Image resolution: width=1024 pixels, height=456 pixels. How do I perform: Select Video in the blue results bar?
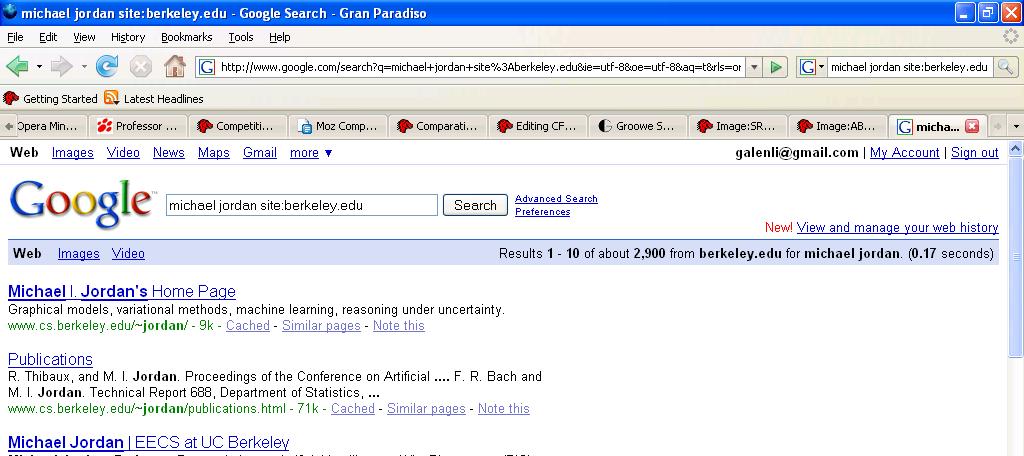coord(128,253)
